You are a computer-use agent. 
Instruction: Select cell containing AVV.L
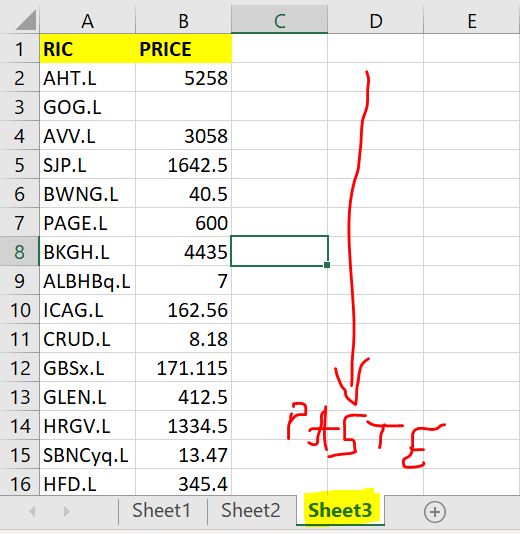88,136
